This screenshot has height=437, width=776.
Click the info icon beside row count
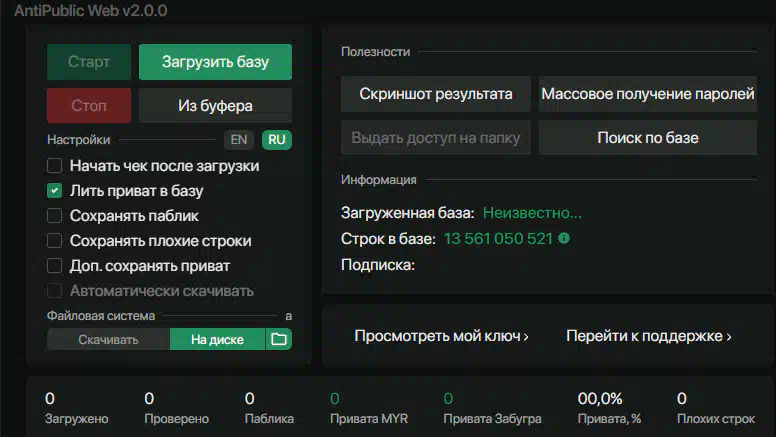(564, 238)
